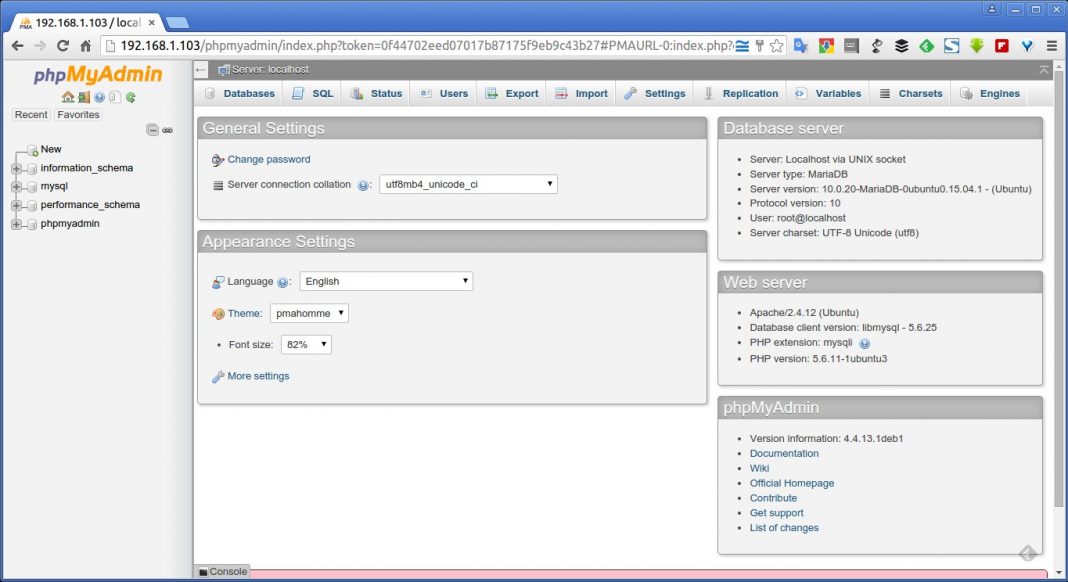The image size is (1068, 582).
Task: Expand the phpmyadmin database node
Action: (16, 224)
